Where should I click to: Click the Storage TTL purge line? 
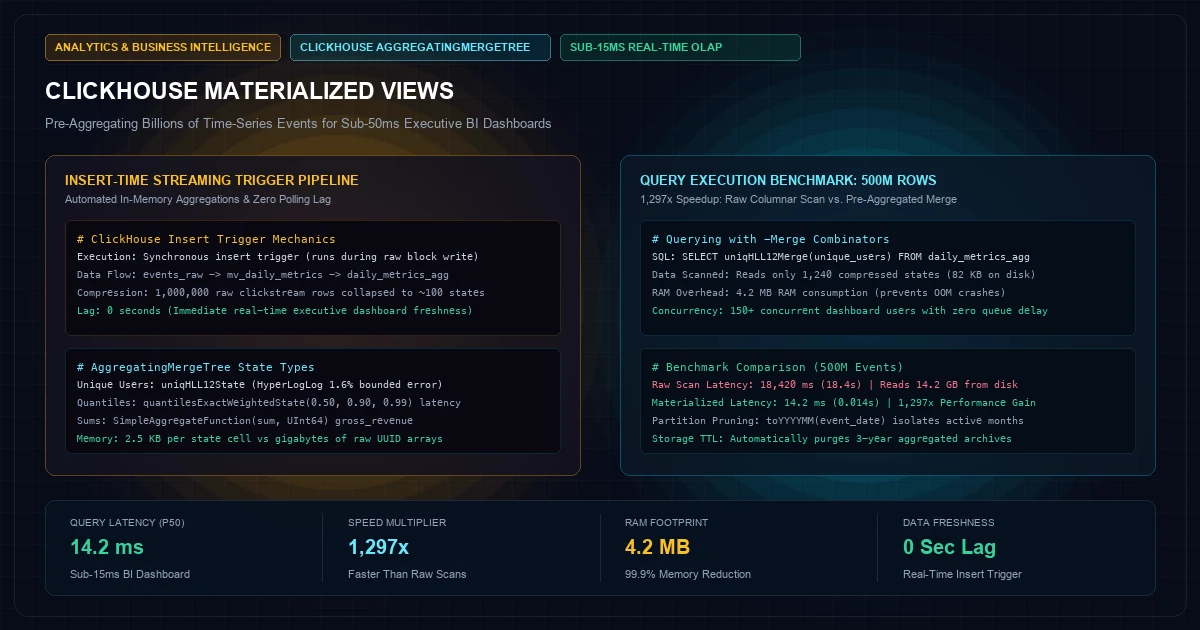tap(832, 439)
